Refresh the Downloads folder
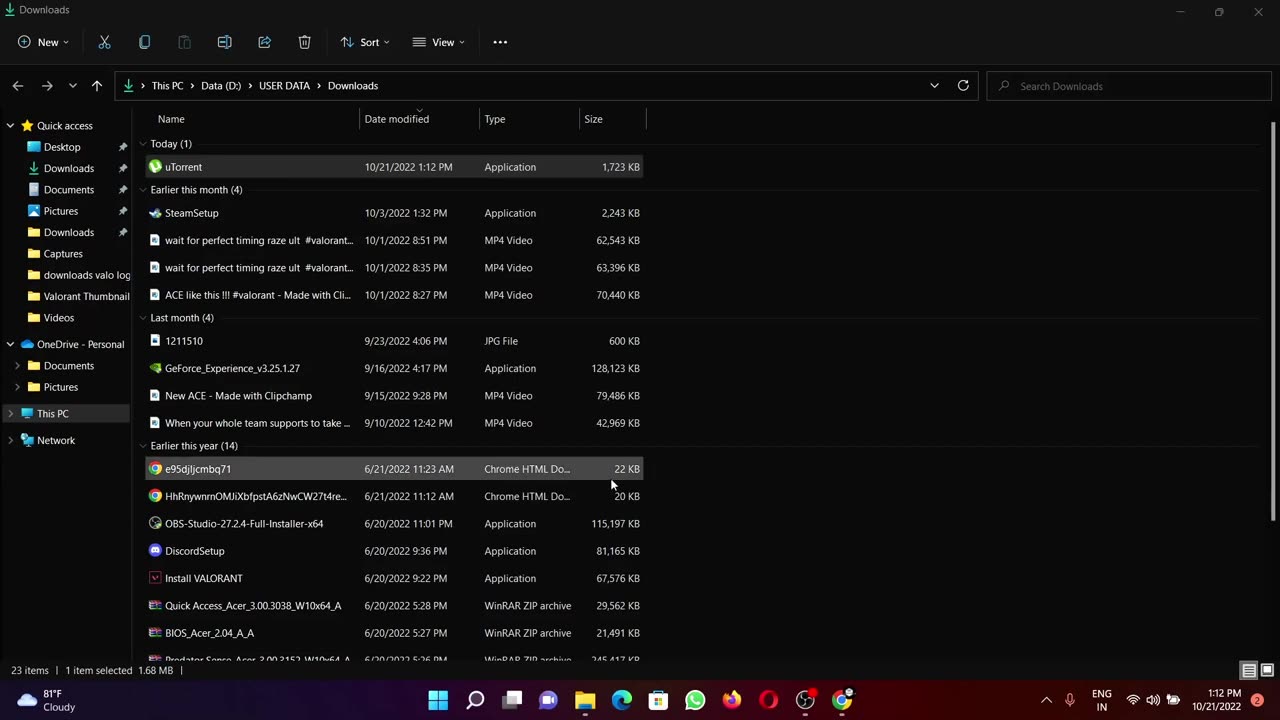The height and width of the screenshot is (720, 1280). click(963, 85)
